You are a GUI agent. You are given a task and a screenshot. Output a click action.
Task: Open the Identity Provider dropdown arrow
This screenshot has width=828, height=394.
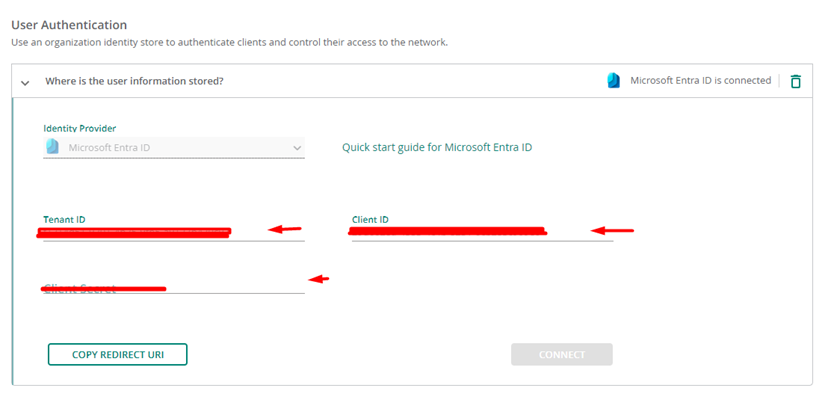[297, 148]
